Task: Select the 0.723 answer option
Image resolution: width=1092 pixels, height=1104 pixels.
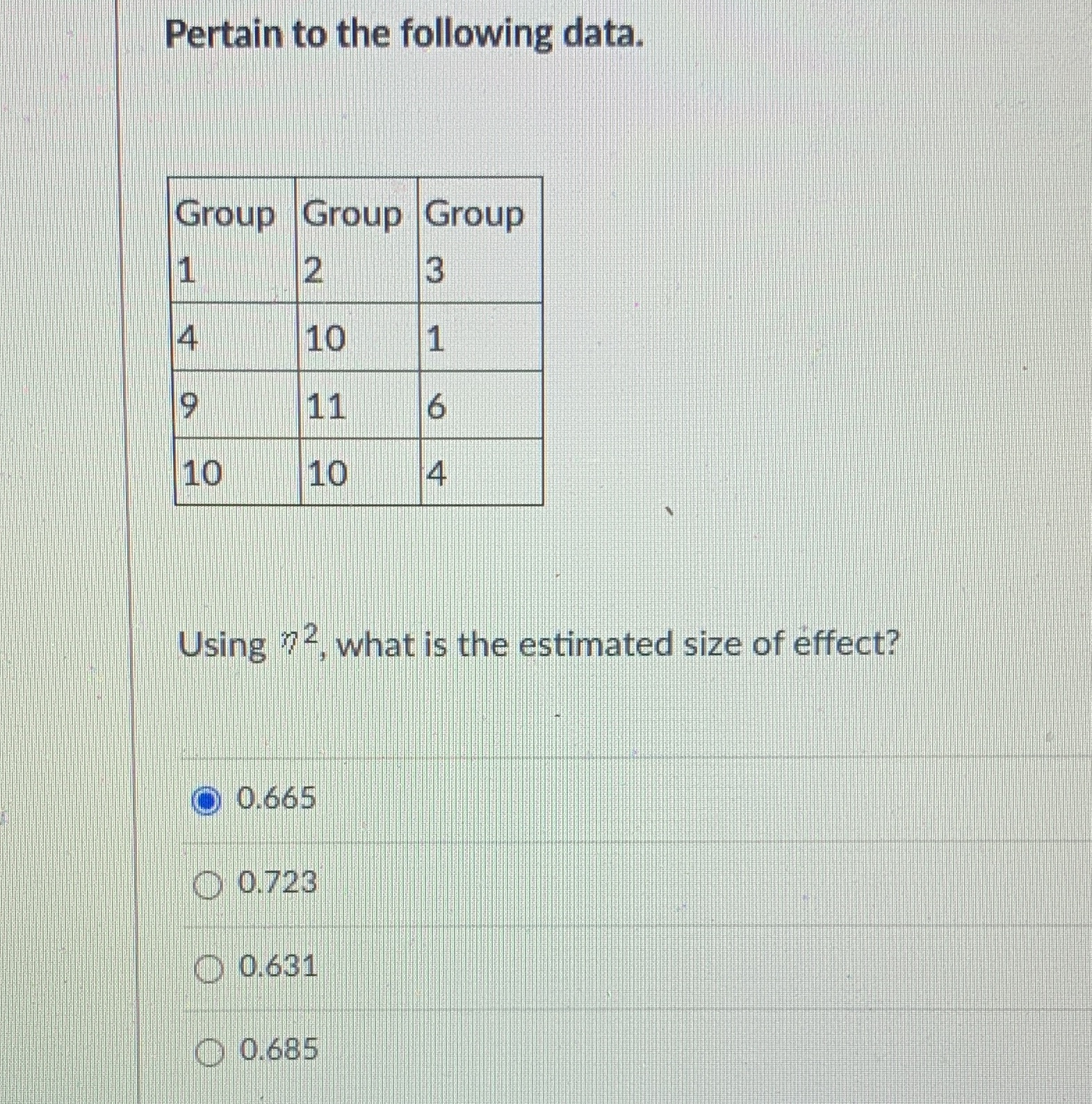Action: pos(208,884)
